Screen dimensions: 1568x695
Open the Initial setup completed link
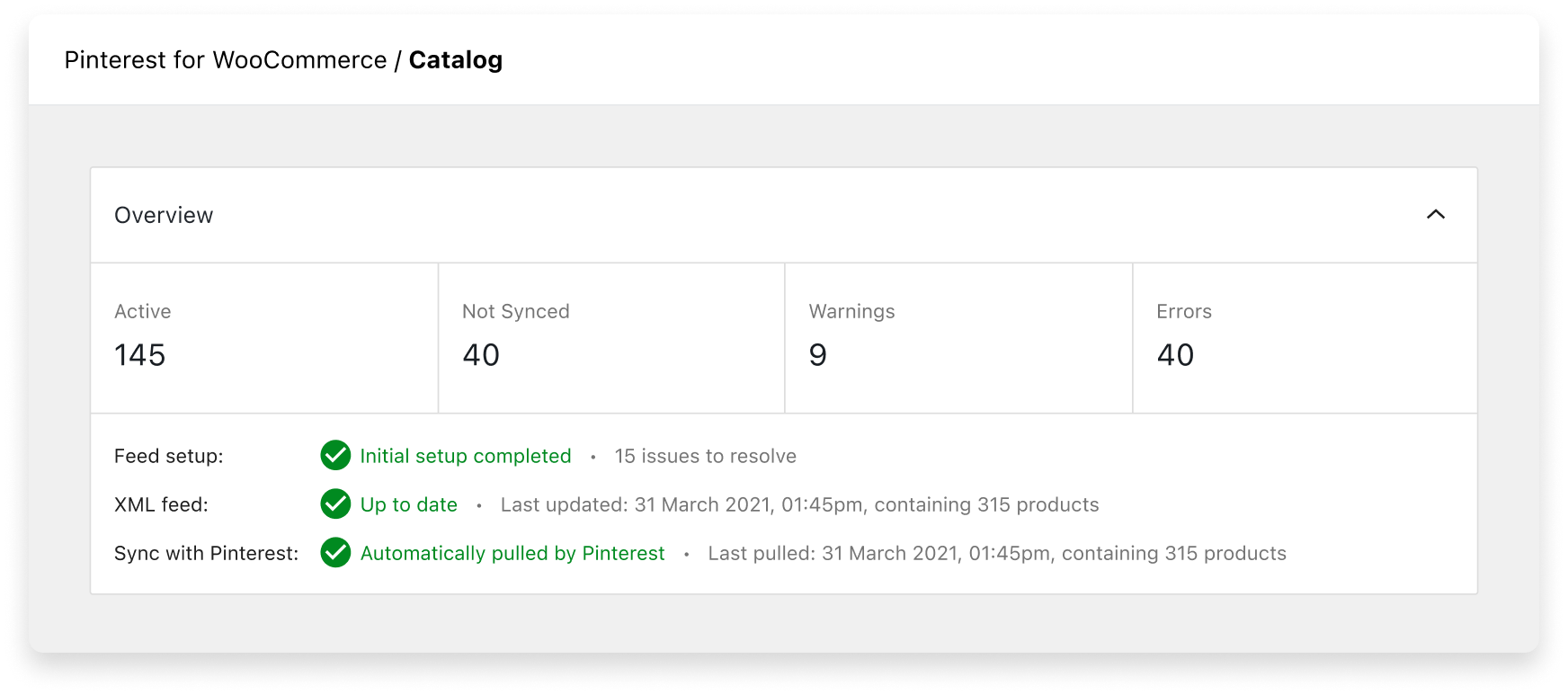[x=465, y=456]
